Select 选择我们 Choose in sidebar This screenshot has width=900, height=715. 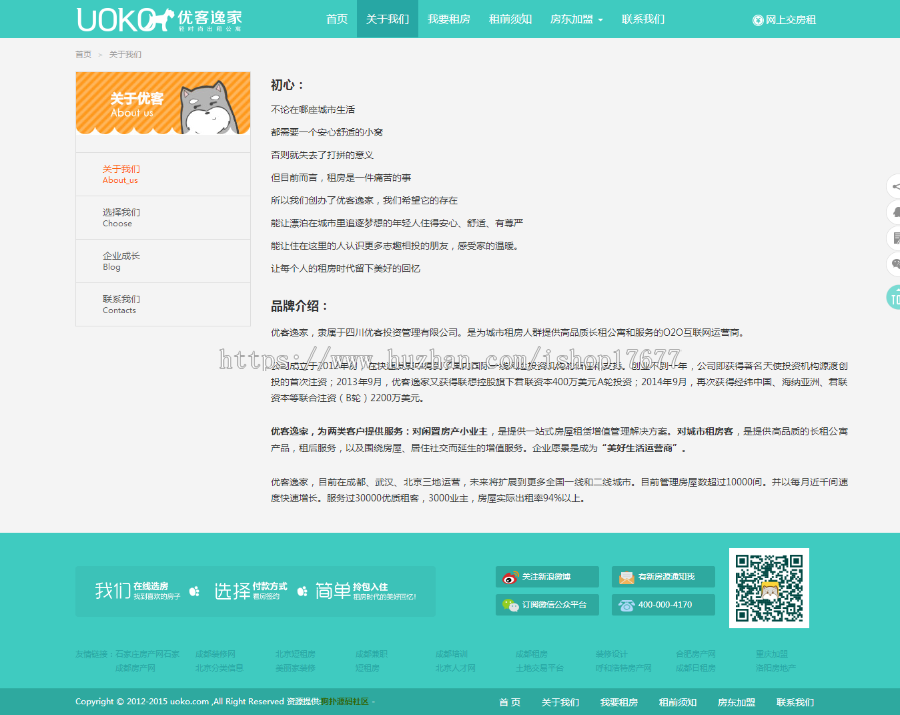pos(163,217)
